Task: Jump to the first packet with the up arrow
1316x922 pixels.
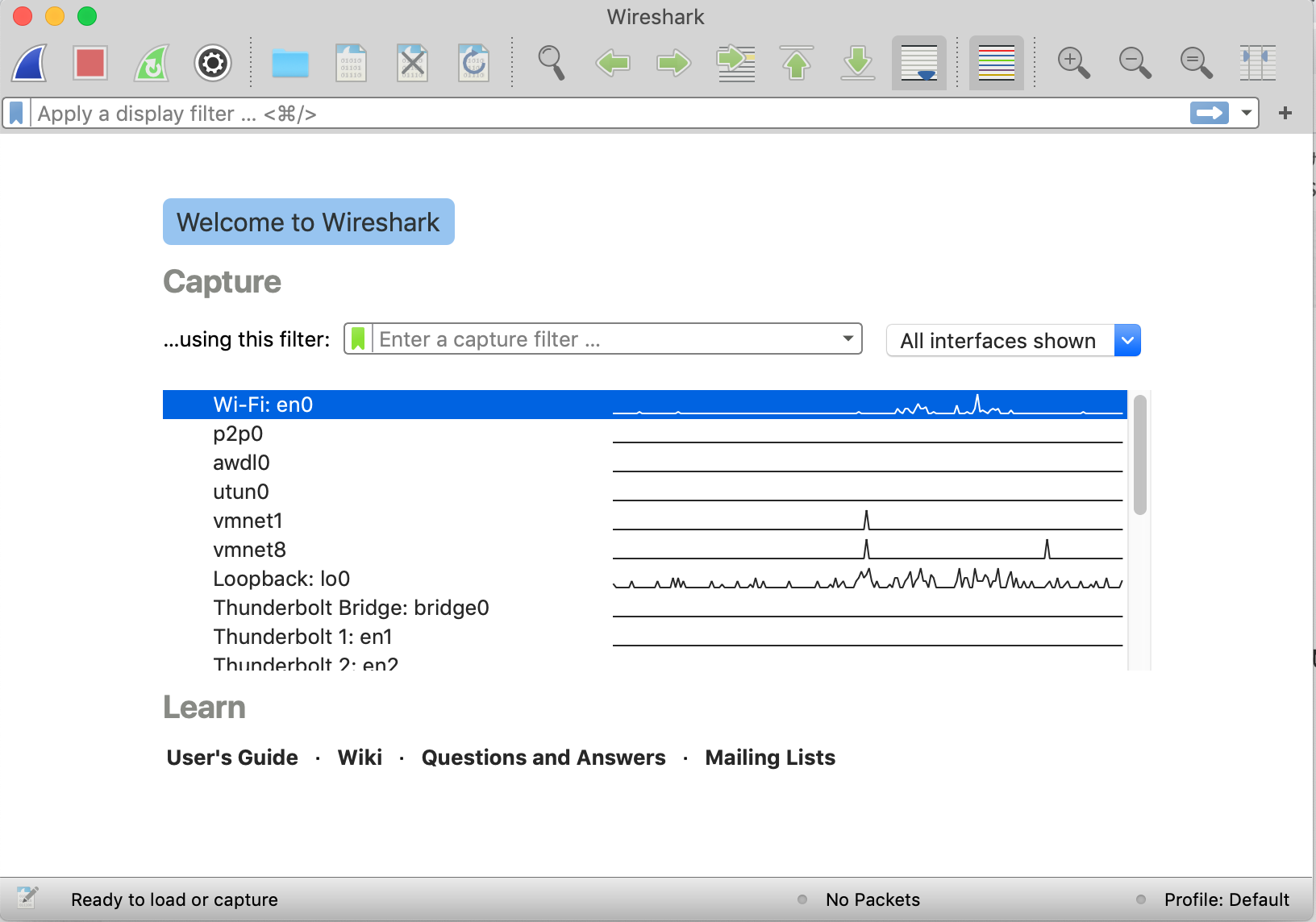Action: [797, 63]
